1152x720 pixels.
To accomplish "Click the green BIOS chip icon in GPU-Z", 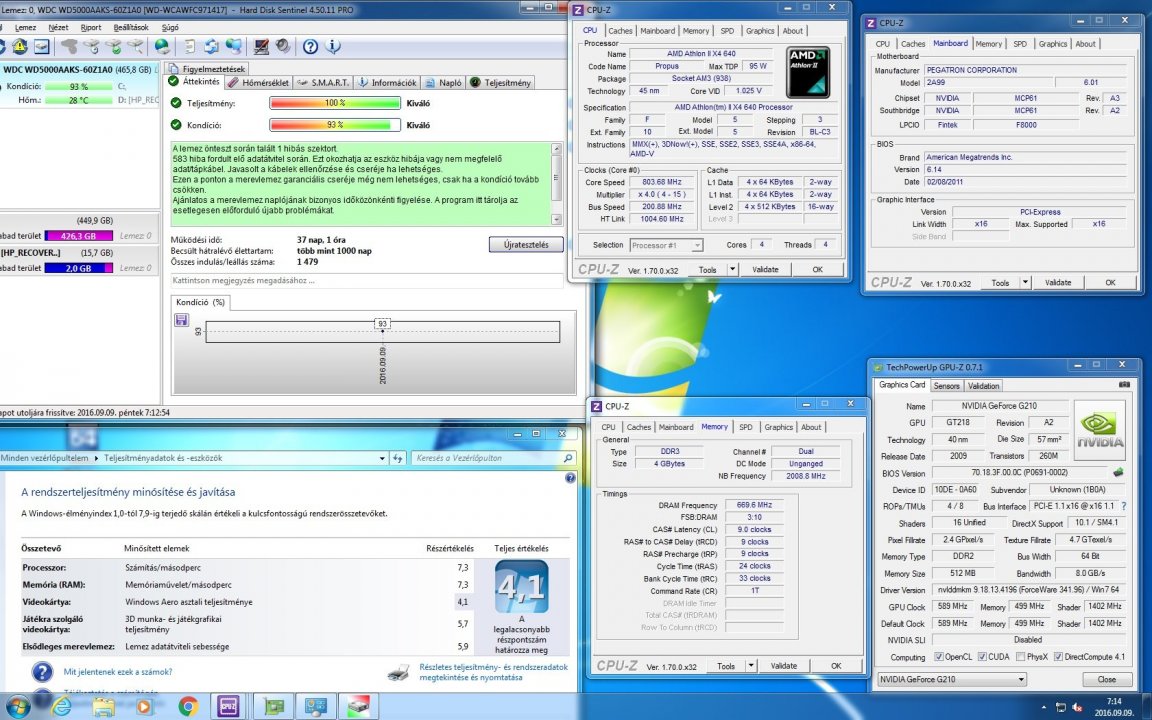I will coord(1118,473).
